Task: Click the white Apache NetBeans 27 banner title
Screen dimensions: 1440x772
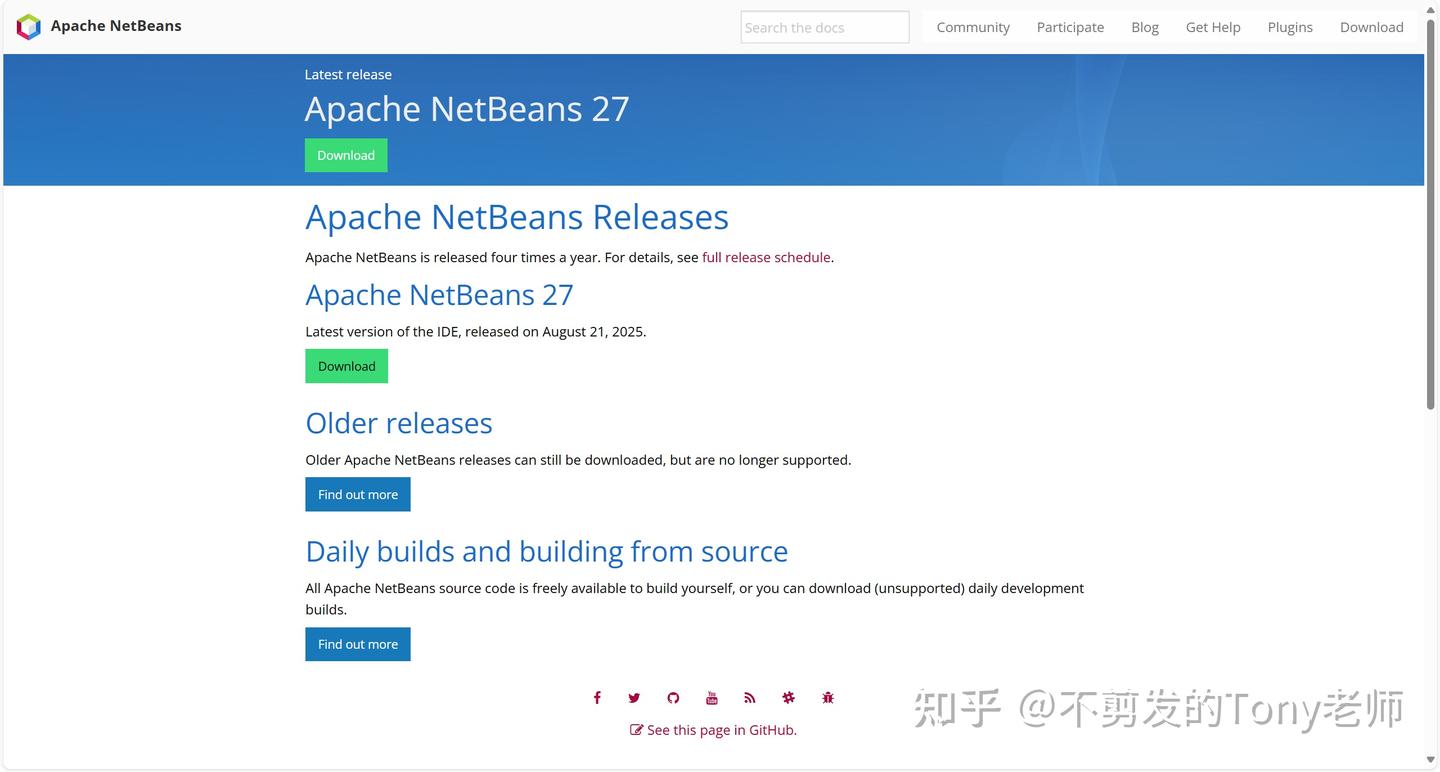Action: (x=467, y=109)
